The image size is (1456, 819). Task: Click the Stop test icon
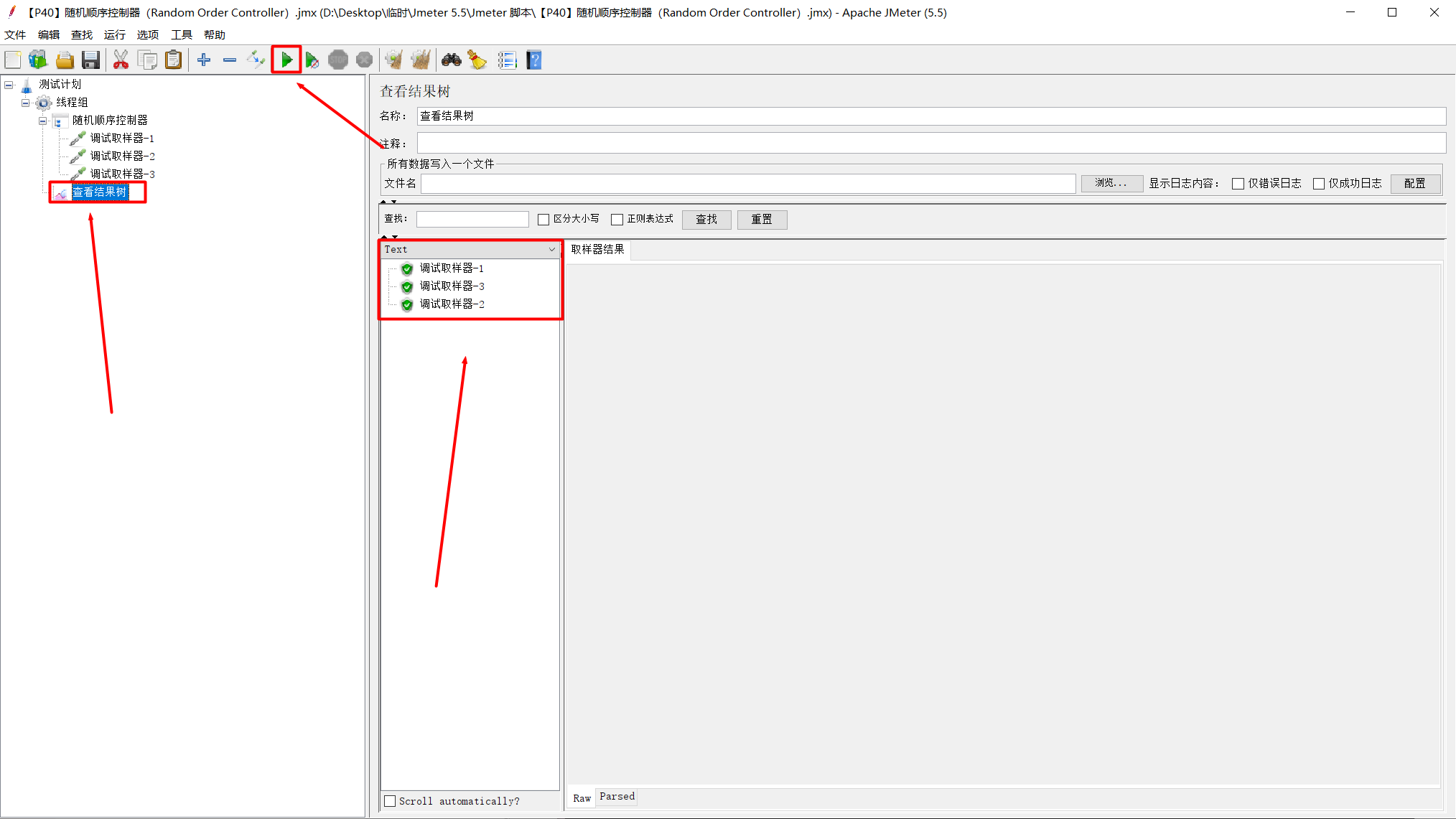pyautogui.click(x=338, y=60)
